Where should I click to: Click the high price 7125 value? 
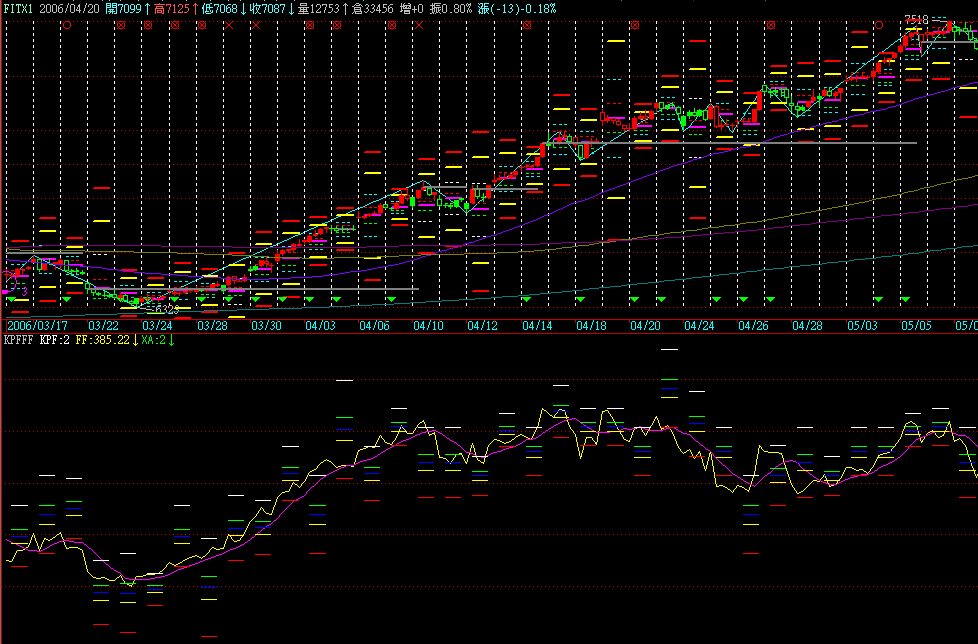[178, 8]
